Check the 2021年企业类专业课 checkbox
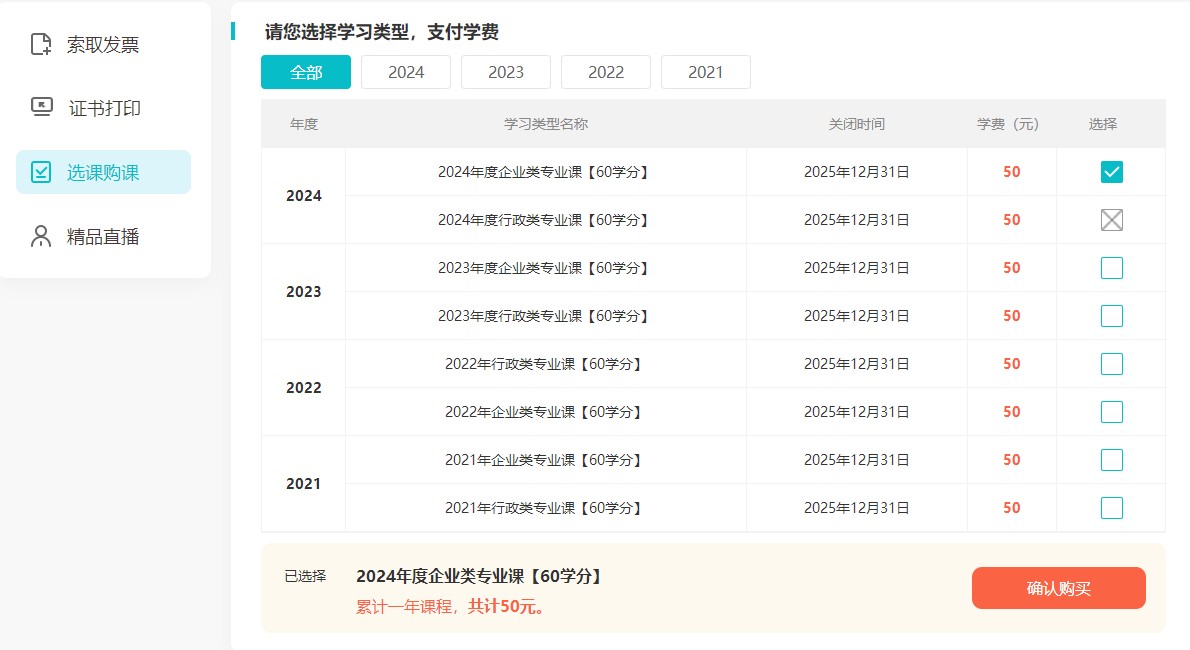Image resolution: width=1190 pixels, height=650 pixels. (x=1111, y=460)
